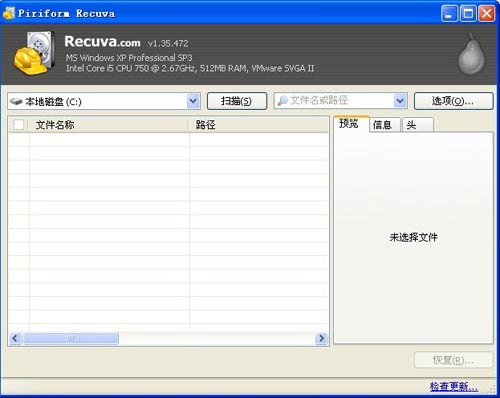The height and width of the screenshot is (398, 500).
Task: Switch to the 预览 tab
Action: click(351, 124)
